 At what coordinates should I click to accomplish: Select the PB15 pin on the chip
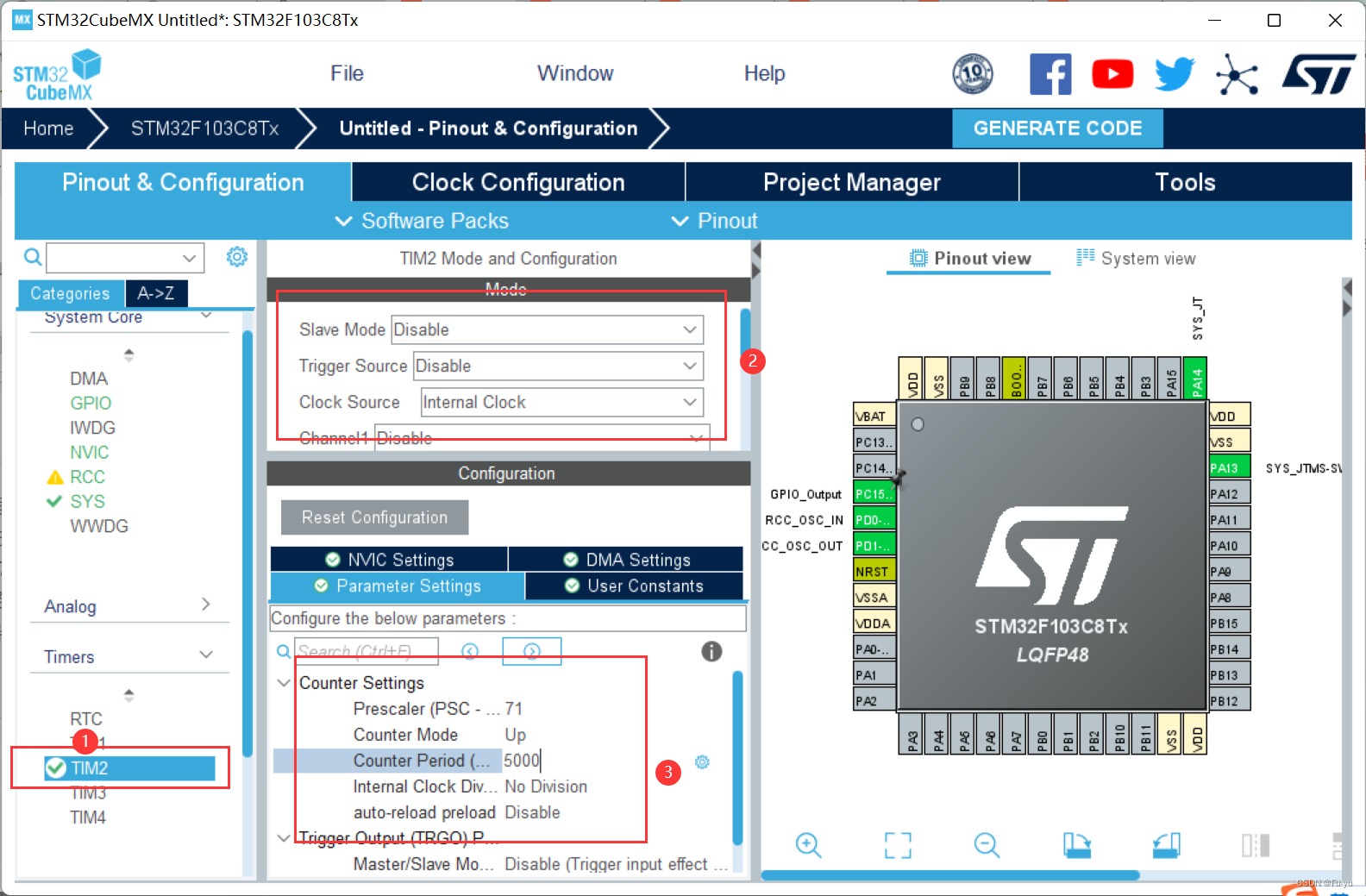pyautogui.click(x=1229, y=623)
